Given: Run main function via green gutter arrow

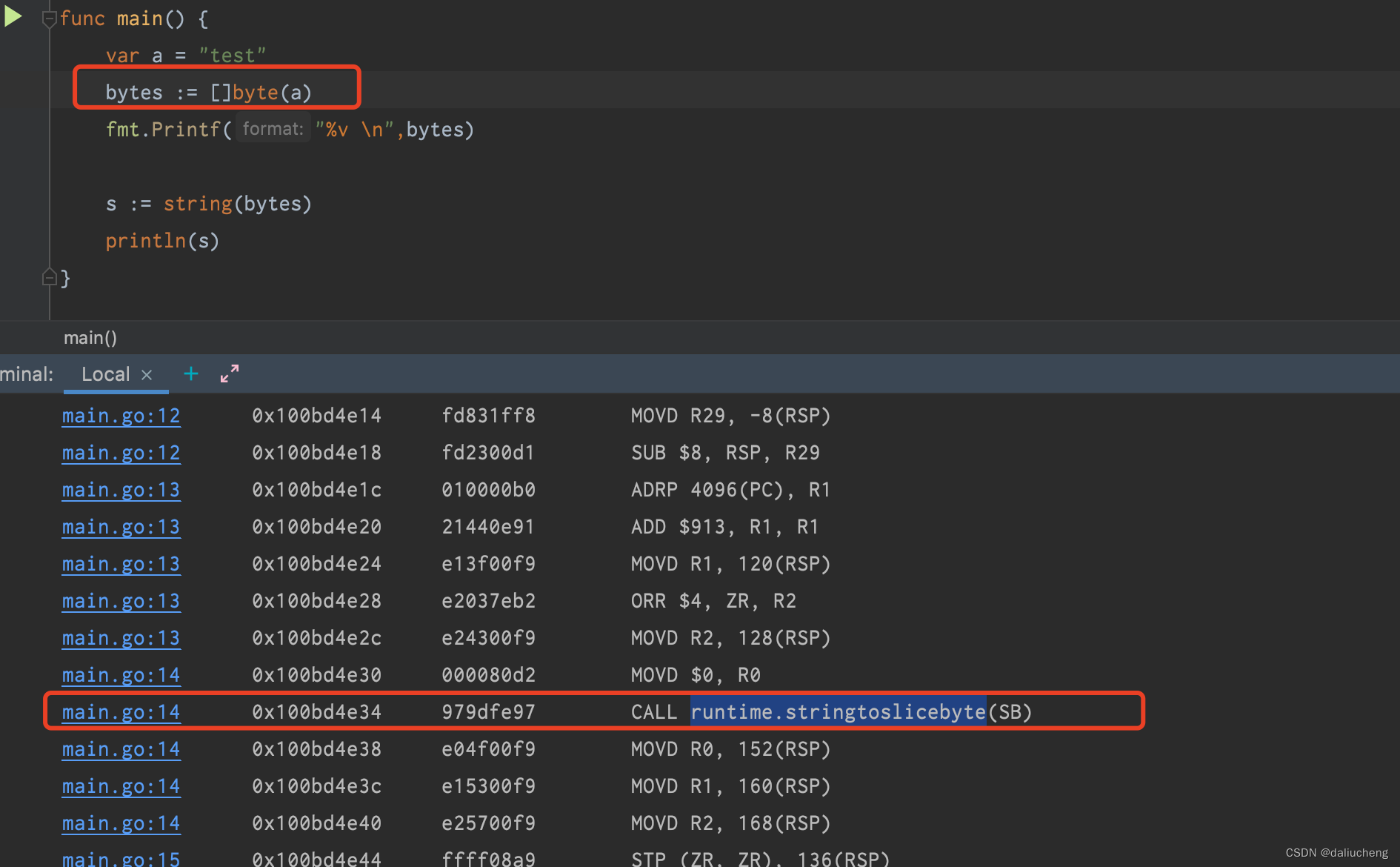Looking at the screenshot, I should [13, 16].
